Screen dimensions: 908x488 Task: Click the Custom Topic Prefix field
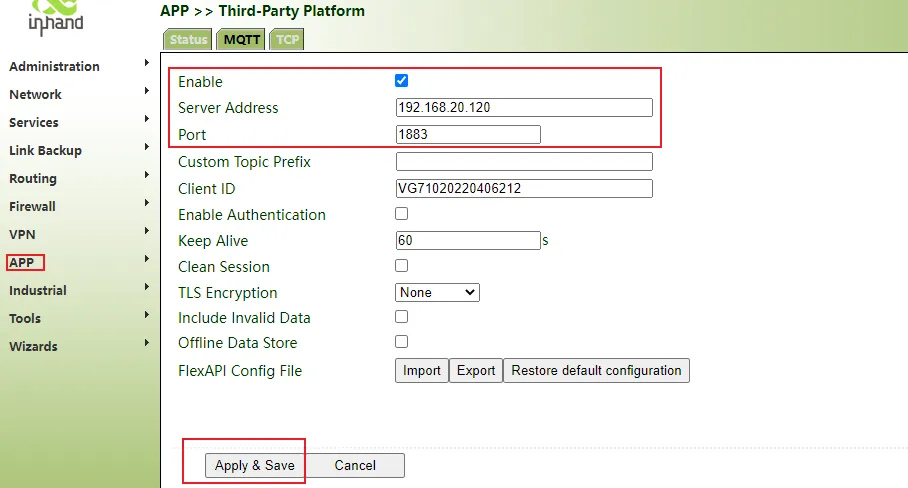point(524,162)
